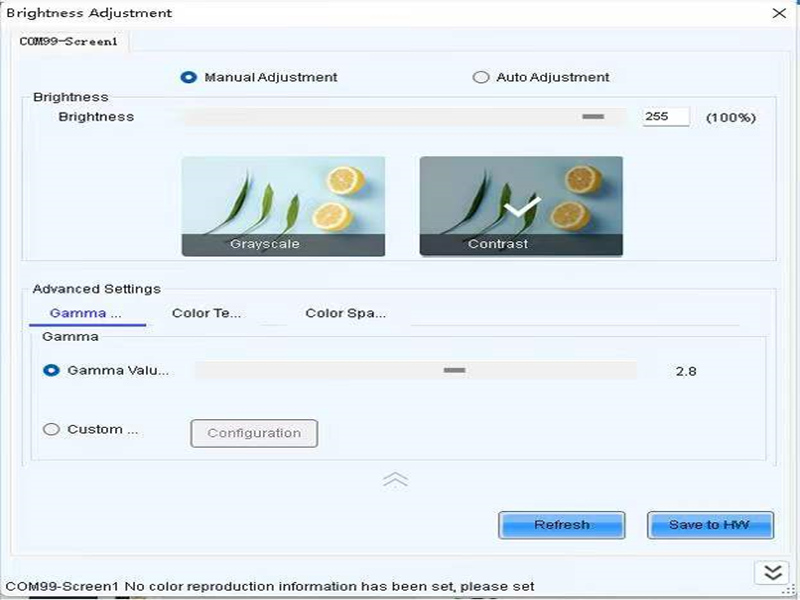The image size is (800, 600).
Task: Collapse Advanced Settings with the double up chevron
Action: click(x=395, y=480)
